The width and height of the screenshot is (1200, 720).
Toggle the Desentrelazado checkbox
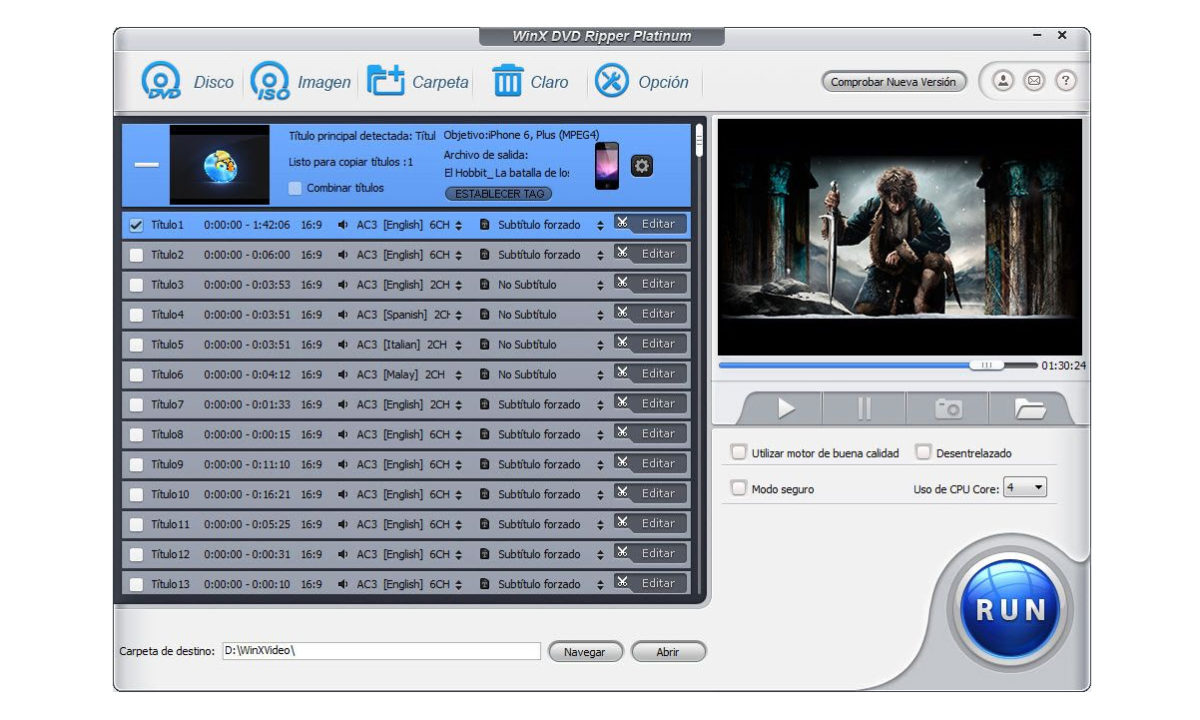[924, 453]
